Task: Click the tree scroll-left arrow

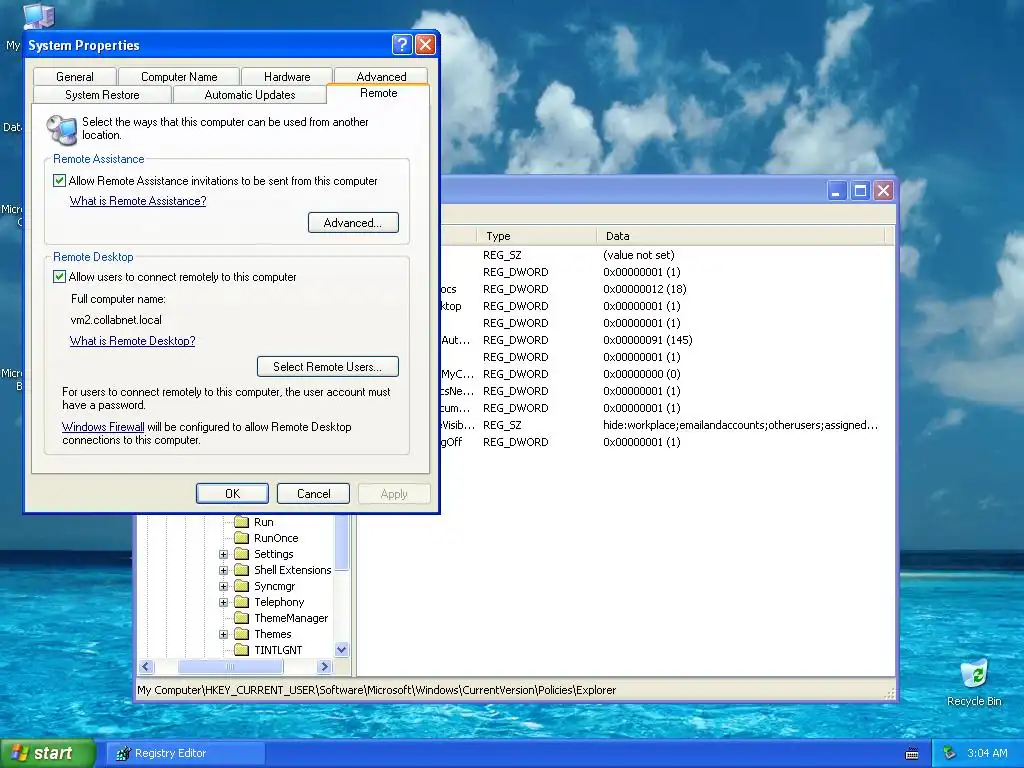Action: coord(146,666)
